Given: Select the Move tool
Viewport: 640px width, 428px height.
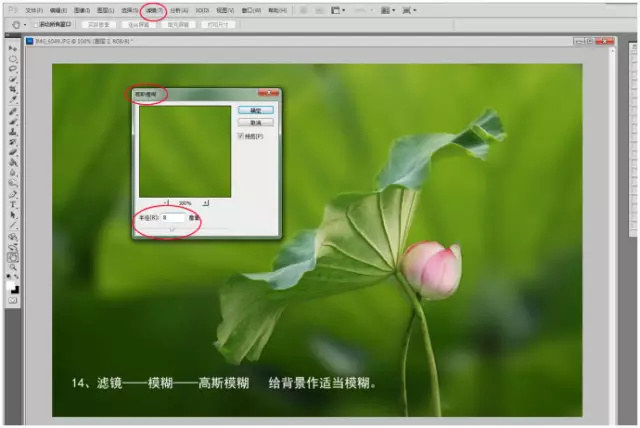Looking at the screenshot, I should [x=13, y=48].
